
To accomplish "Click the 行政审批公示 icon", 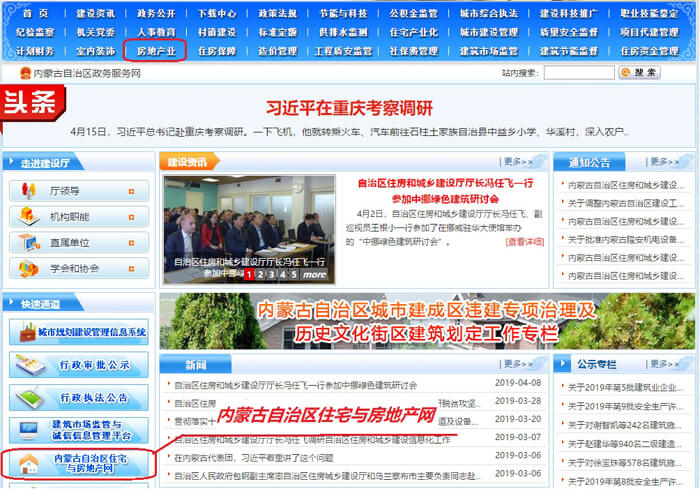I will click(x=30, y=365).
